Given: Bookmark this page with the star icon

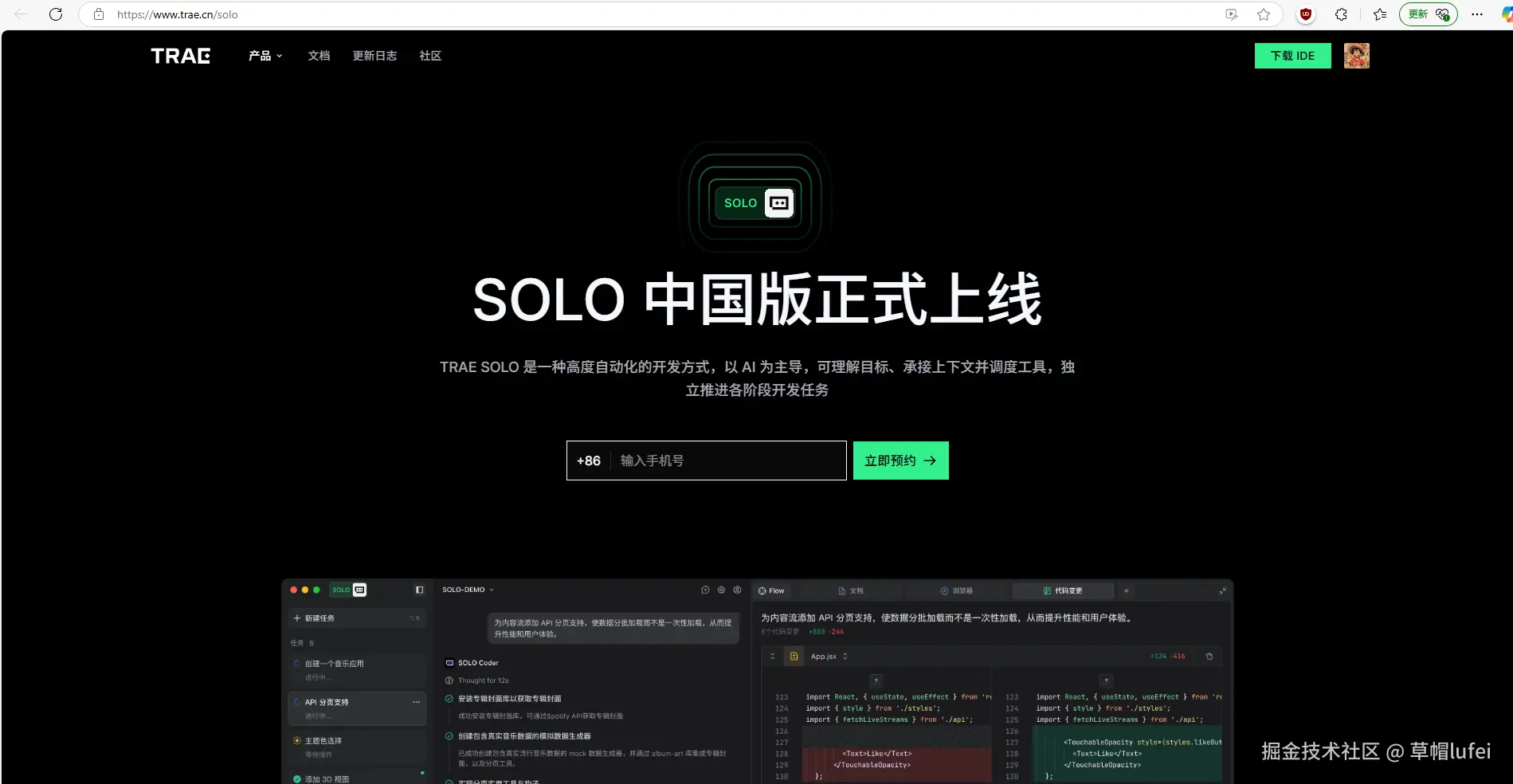Looking at the screenshot, I should coord(1264,14).
